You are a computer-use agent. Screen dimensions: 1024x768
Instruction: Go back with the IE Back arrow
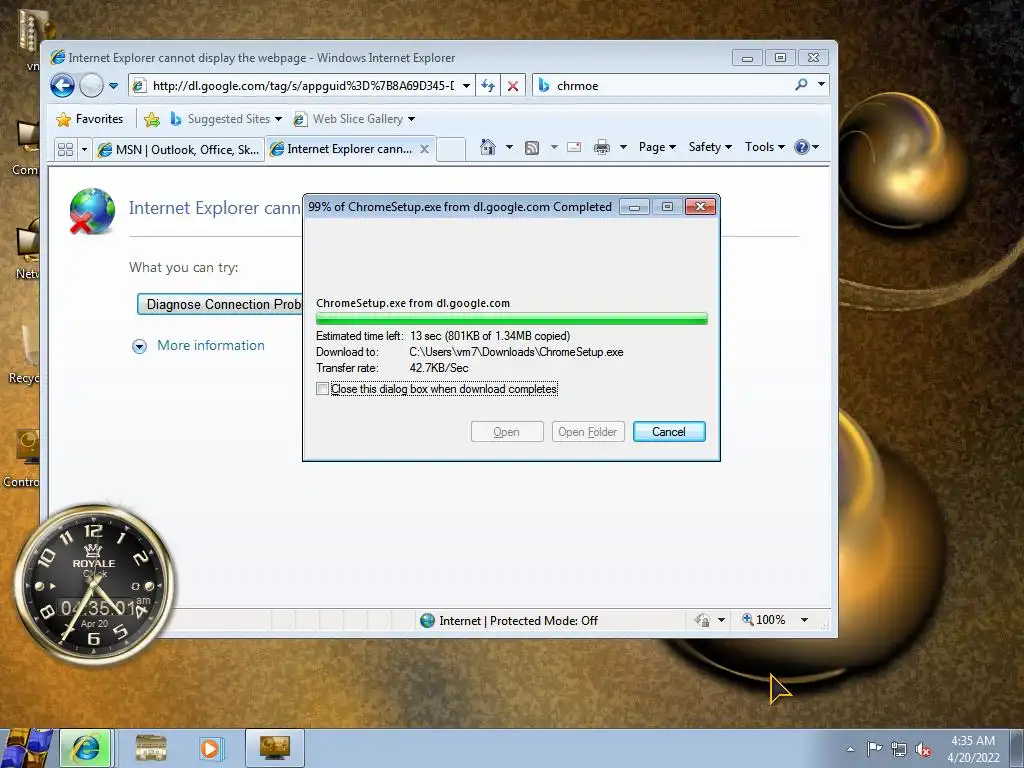(x=63, y=86)
